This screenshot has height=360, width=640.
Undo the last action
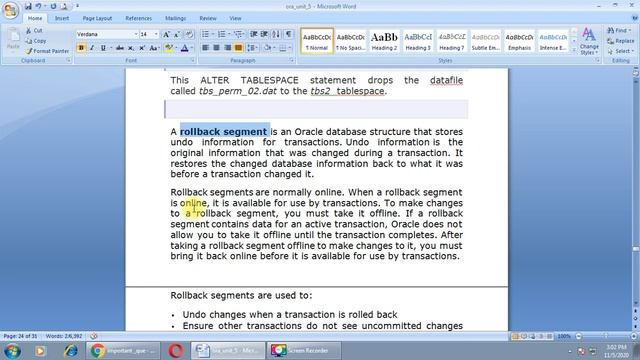[x=38, y=6]
